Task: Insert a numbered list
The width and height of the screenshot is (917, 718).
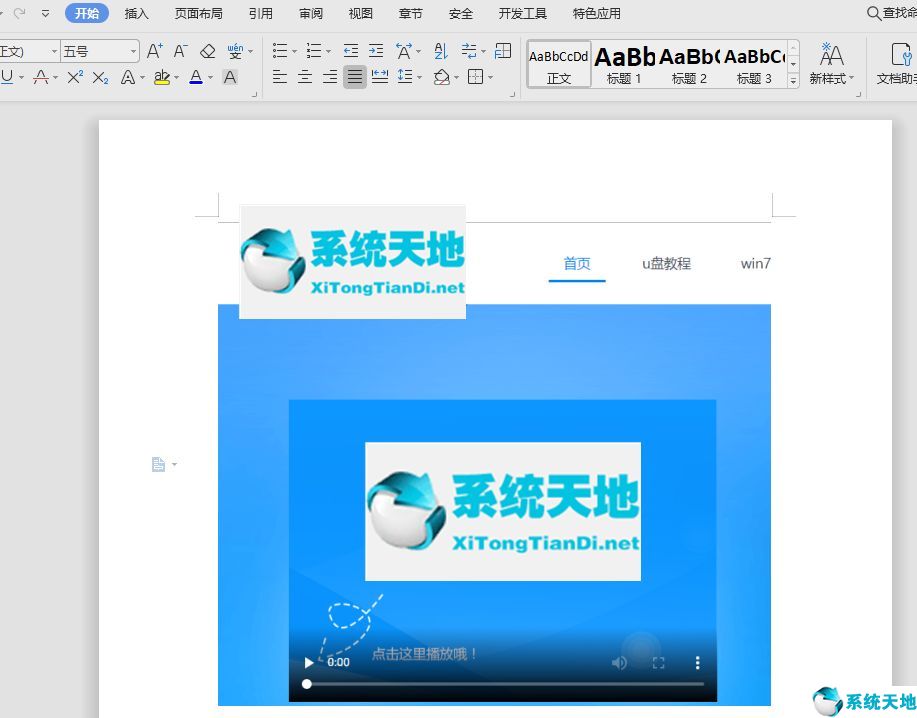Action: pos(314,51)
